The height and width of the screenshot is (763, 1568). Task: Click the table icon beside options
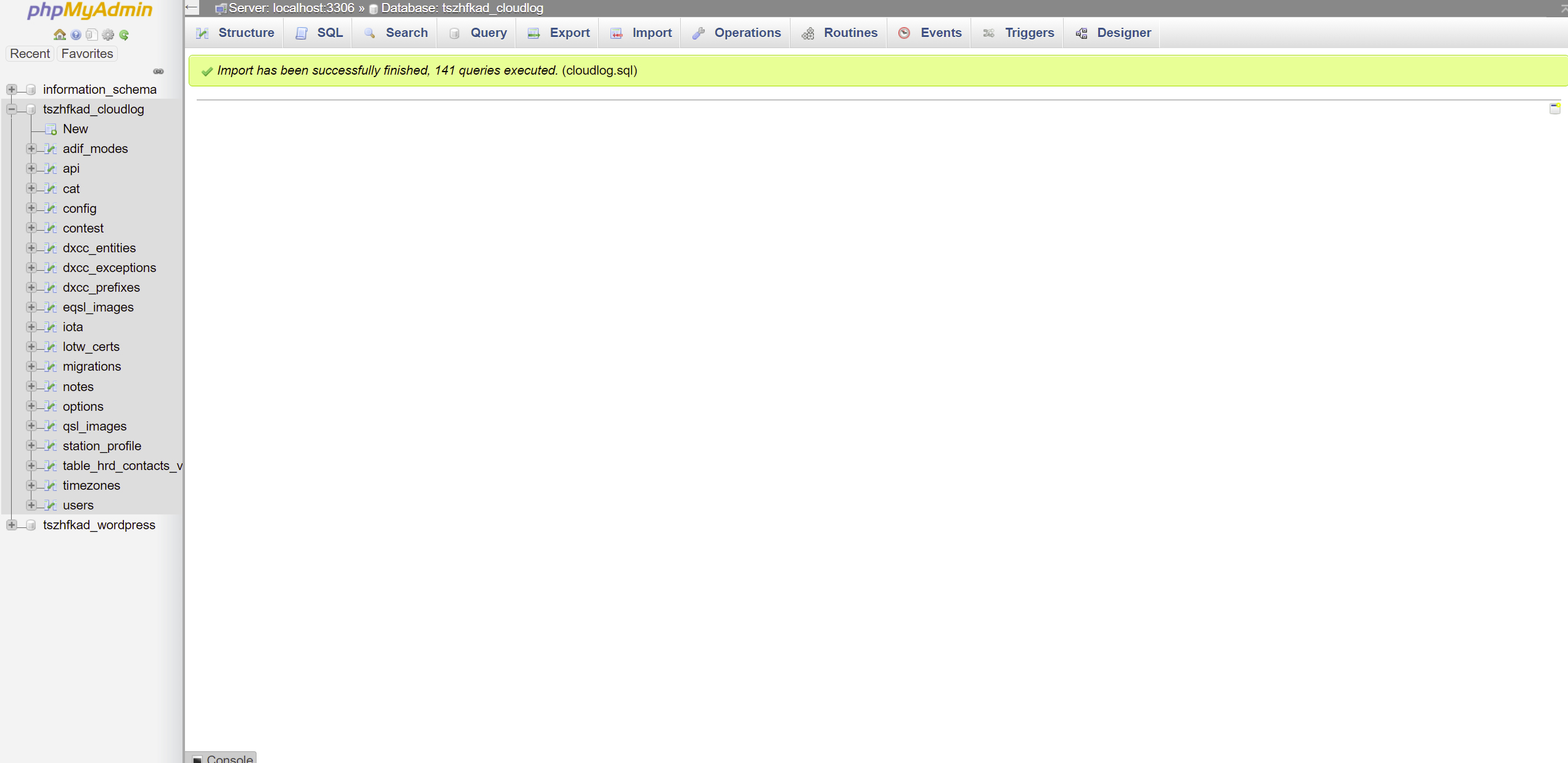click(x=51, y=406)
